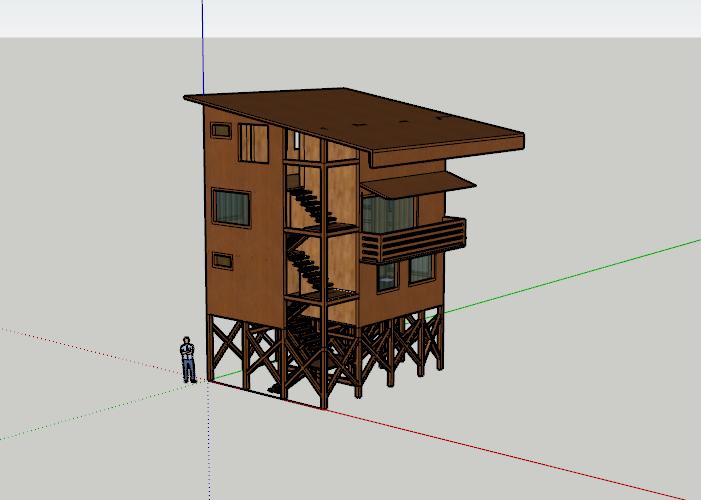Select the dotted red axis line at left
Image resolution: width=701 pixels, height=500 pixels.
(90, 350)
